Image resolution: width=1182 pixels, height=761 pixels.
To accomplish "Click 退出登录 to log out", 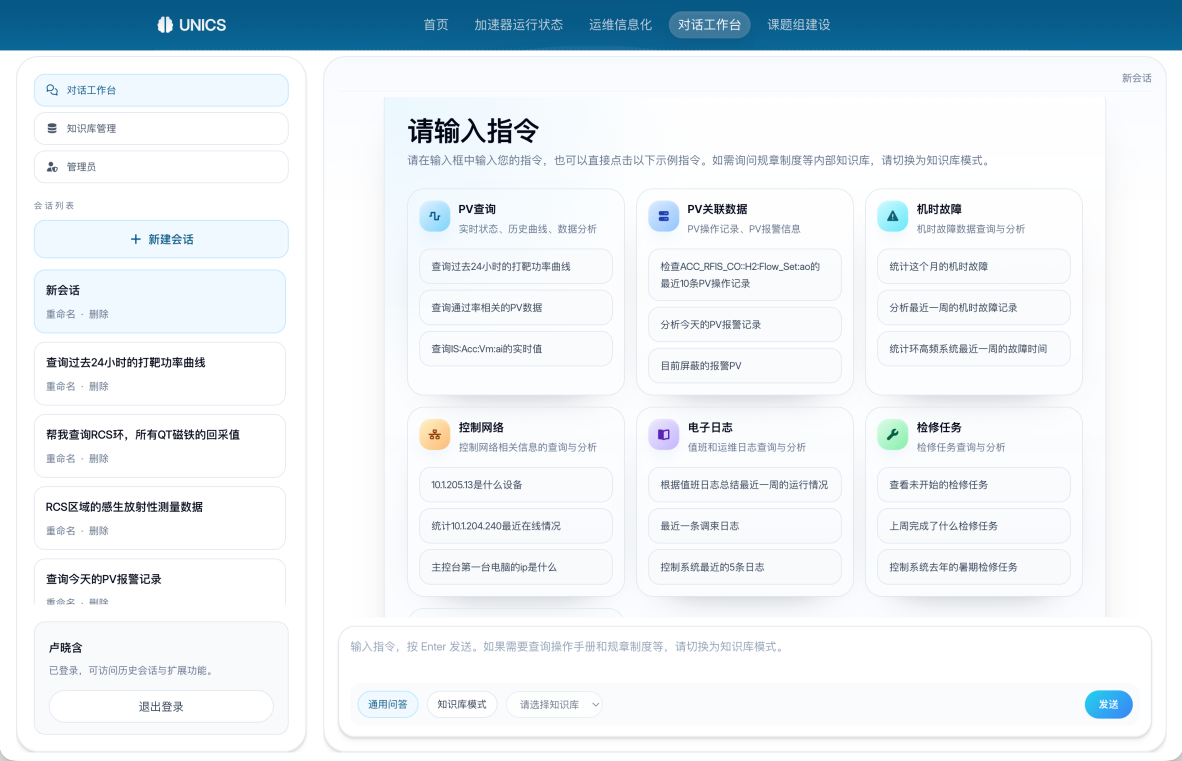I will tap(161, 706).
